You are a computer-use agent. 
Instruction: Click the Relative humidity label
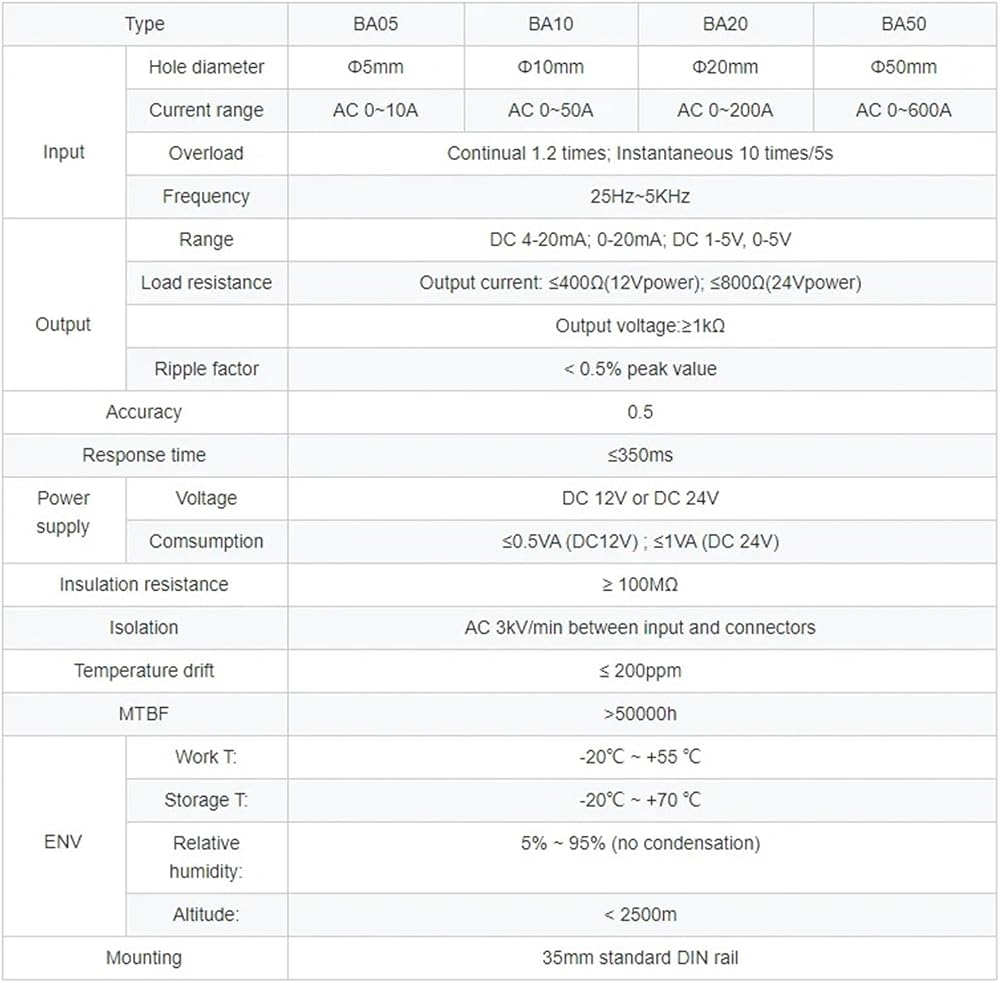pos(206,857)
